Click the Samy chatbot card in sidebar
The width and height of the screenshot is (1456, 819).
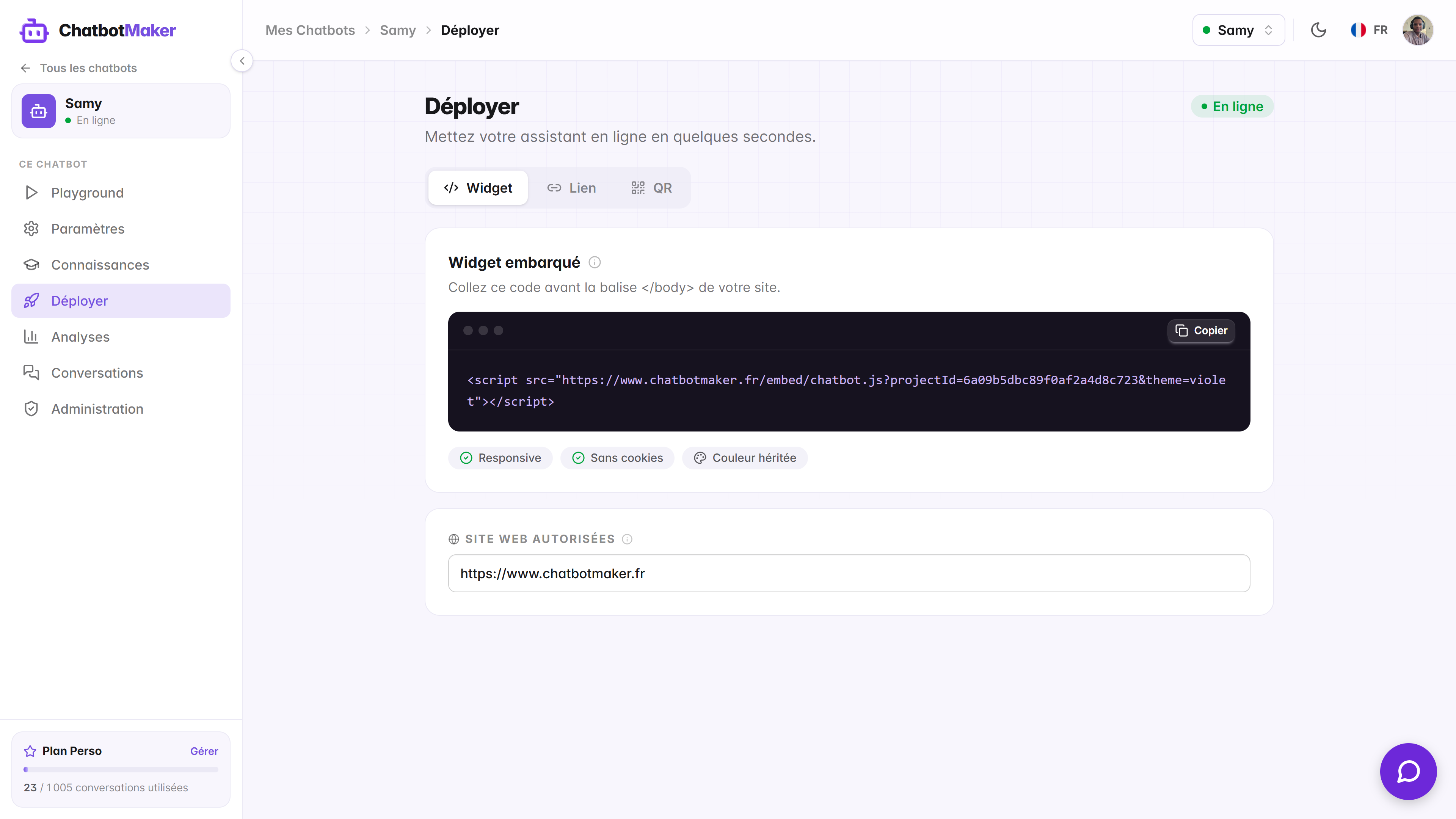pyautogui.click(x=121, y=111)
